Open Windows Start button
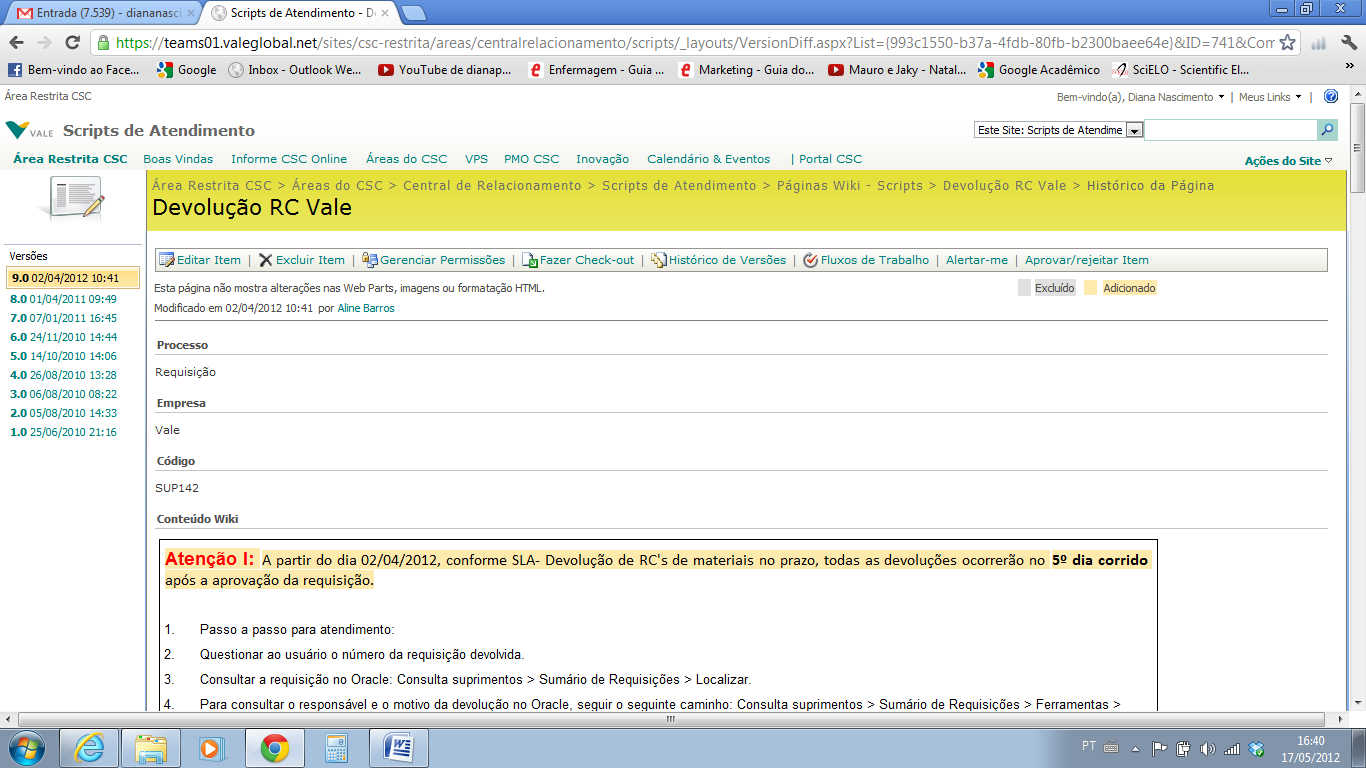 point(26,747)
